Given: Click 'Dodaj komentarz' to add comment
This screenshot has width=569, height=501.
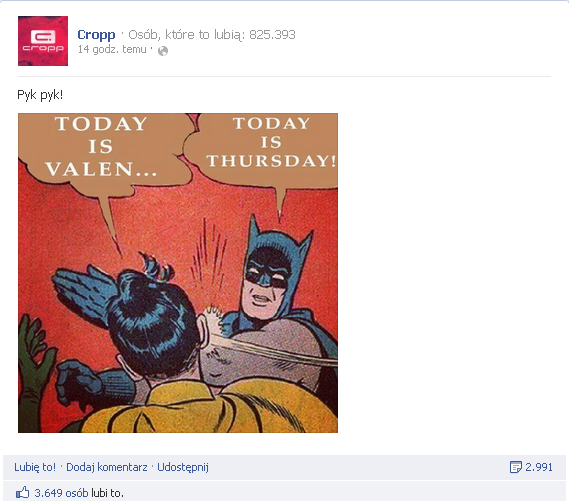Looking at the screenshot, I should pos(107,467).
